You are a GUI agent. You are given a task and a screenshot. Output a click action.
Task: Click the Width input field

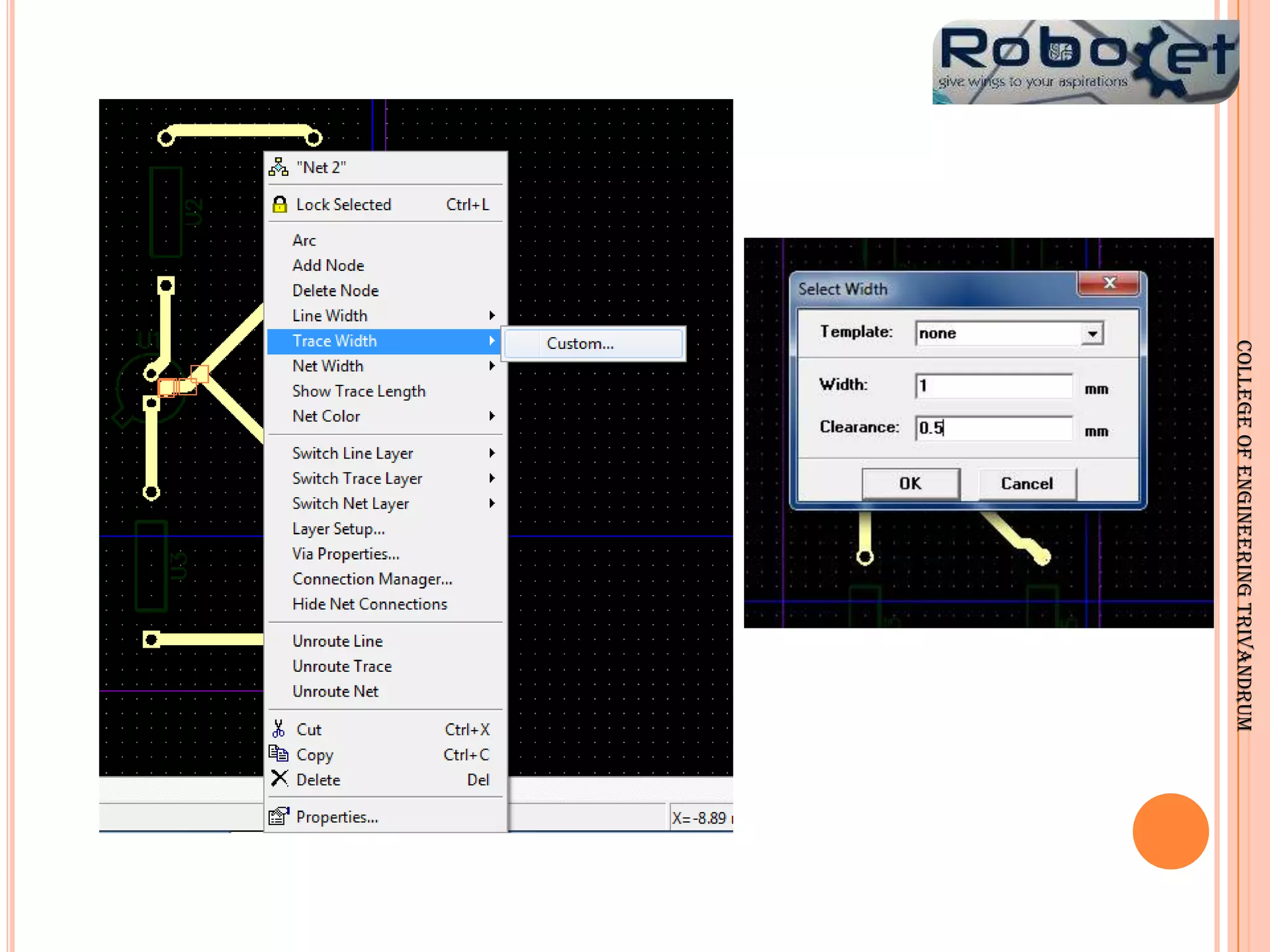pyautogui.click(x=993, y=386)
